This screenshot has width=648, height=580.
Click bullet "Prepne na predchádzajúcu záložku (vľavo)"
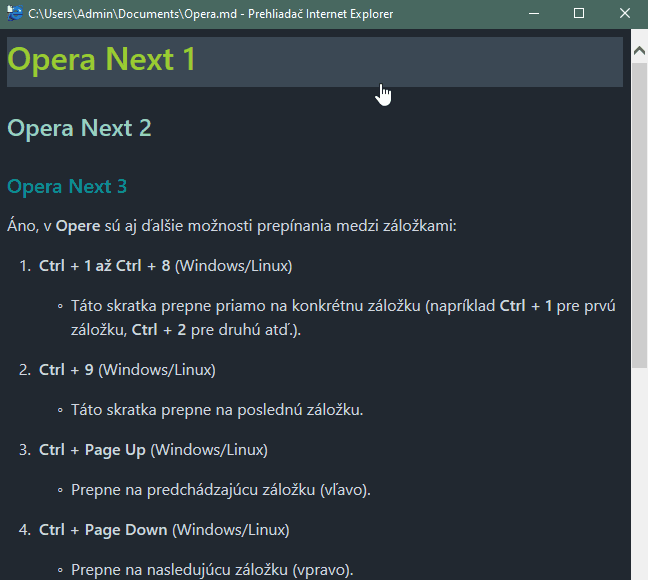(220, 490)
